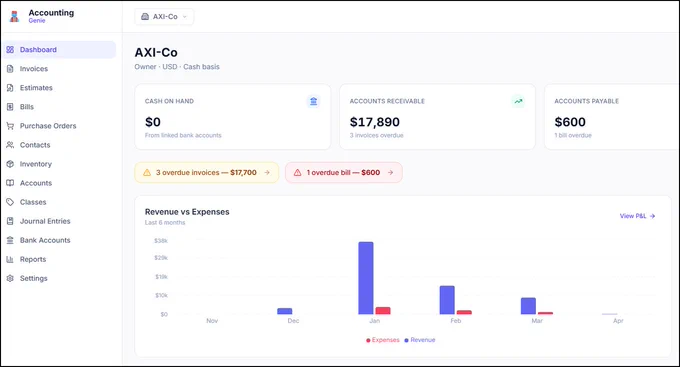Click the Cash on Hand card
The image size is (680, 367).
[233, 117]
